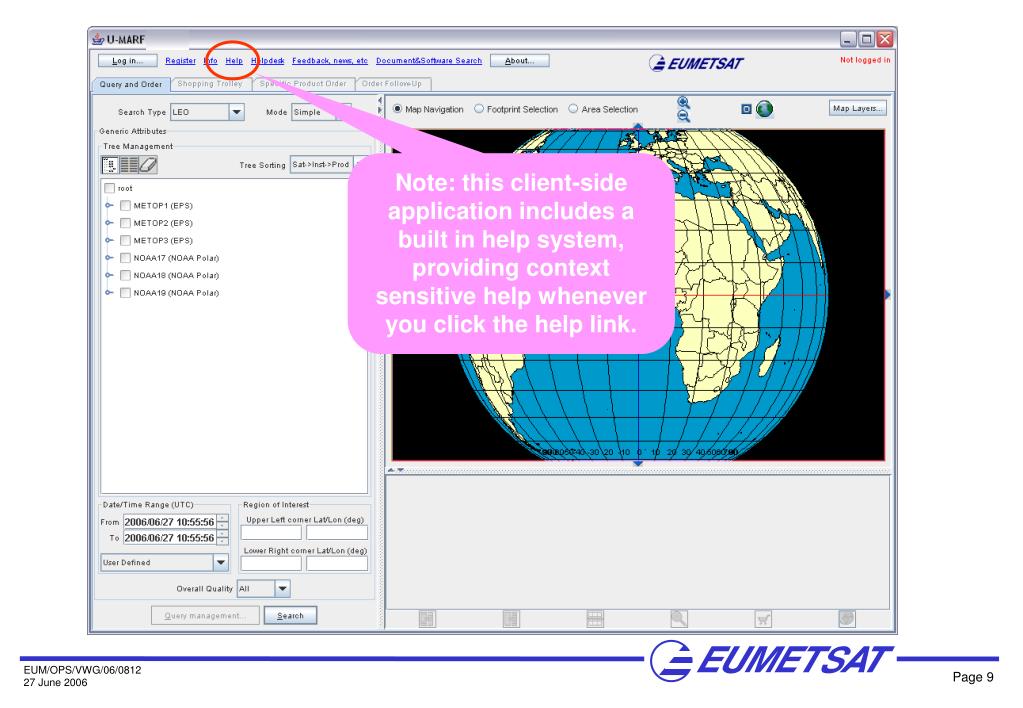Choose the Footprint Selection radio button
This screenshot has height=708, width=1023.
pos(479,109)
